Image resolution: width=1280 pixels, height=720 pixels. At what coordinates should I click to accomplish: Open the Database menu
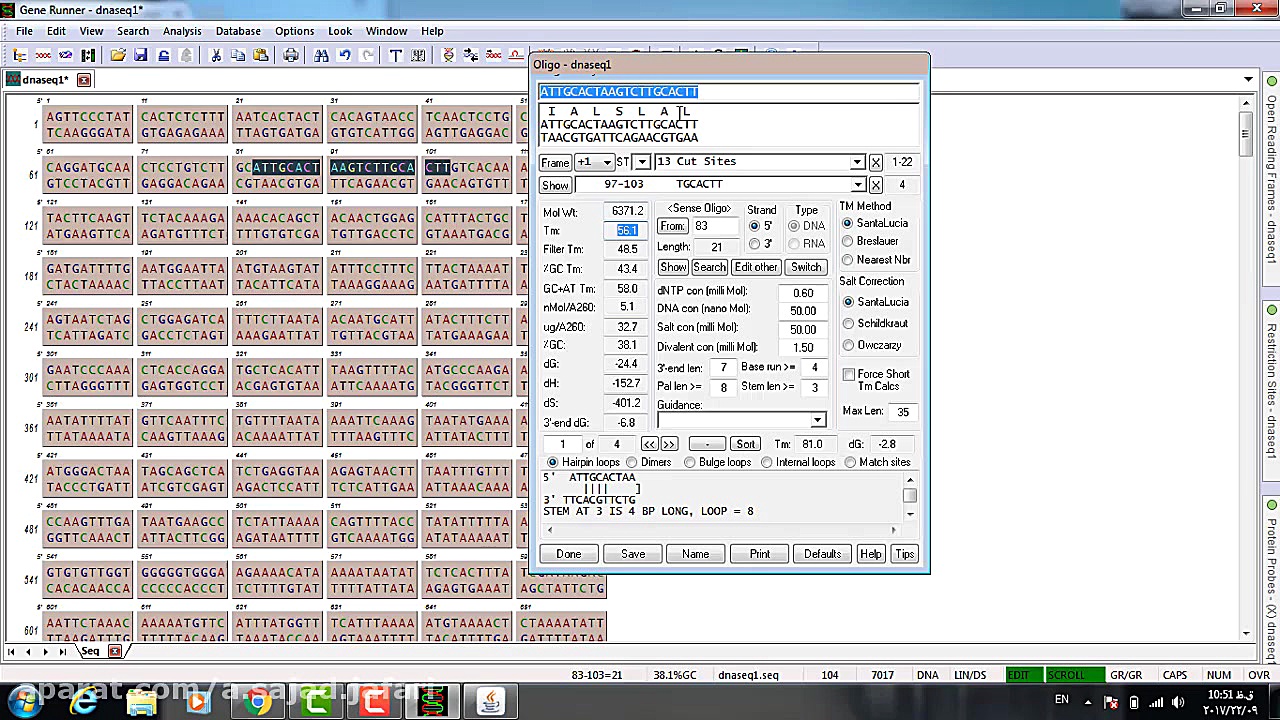238,31
